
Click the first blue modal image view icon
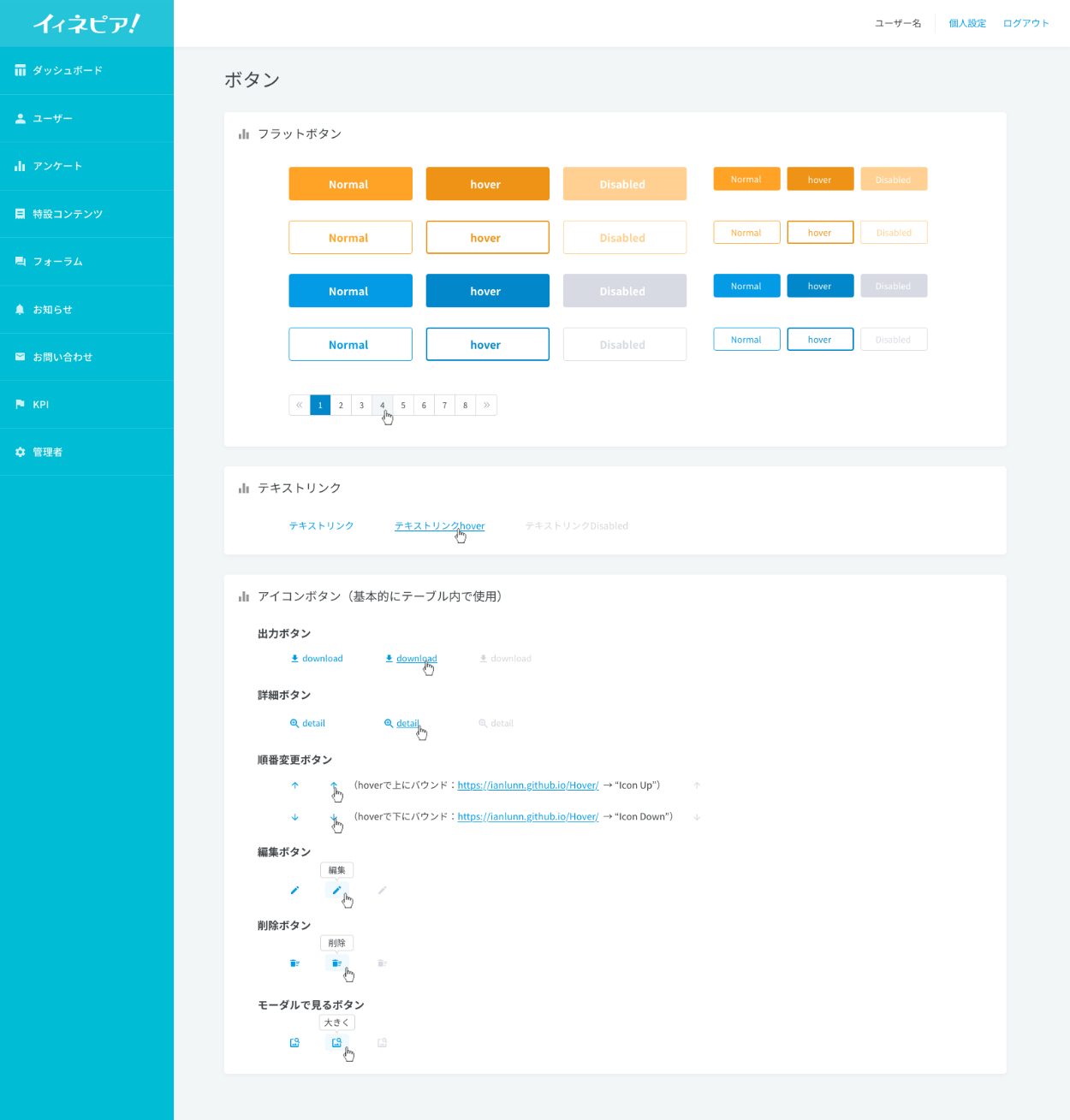pos(294,1043)
